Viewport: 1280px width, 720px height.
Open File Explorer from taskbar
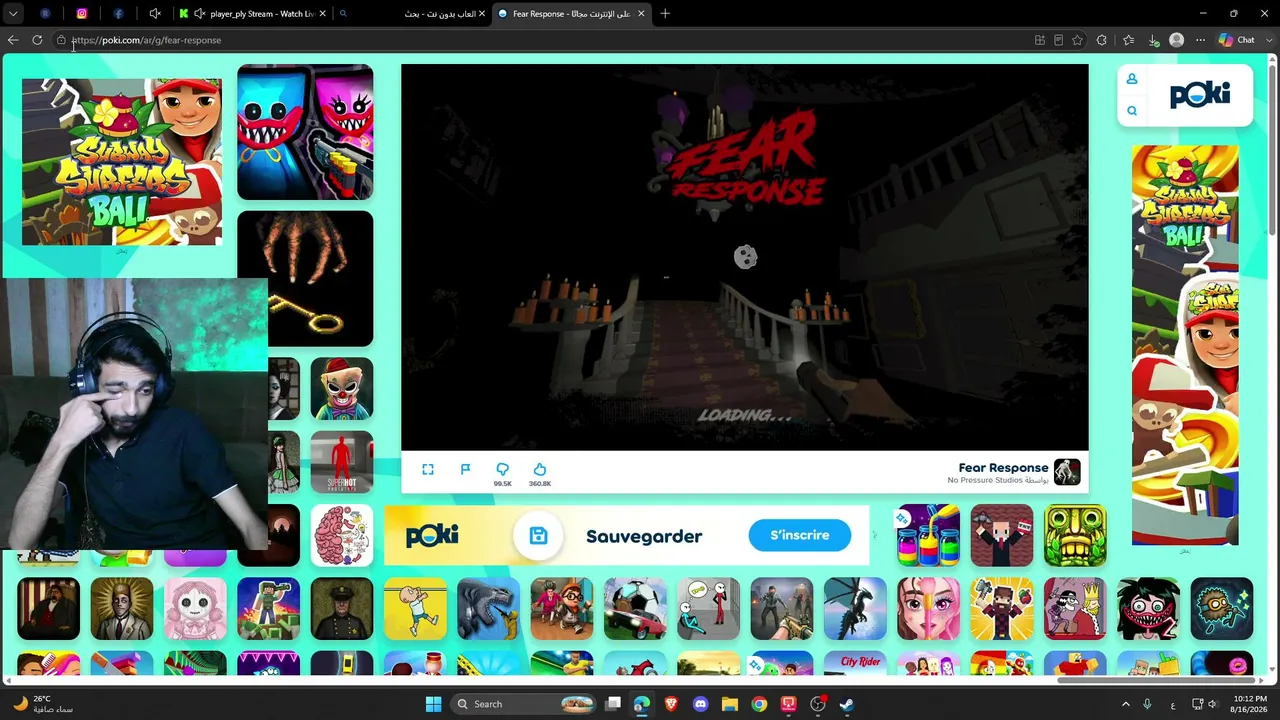(x=730, y=704)
